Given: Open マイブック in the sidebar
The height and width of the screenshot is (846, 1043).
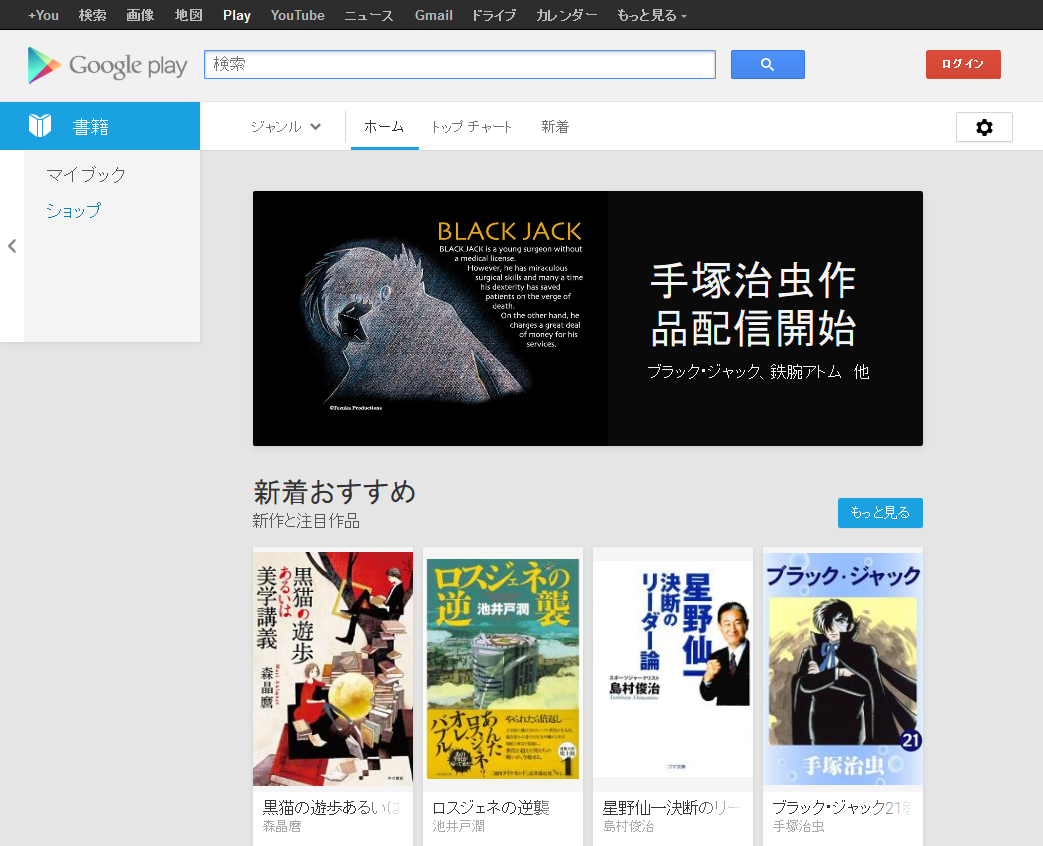Looking at the screenshot, I should [x=86, y=174].
